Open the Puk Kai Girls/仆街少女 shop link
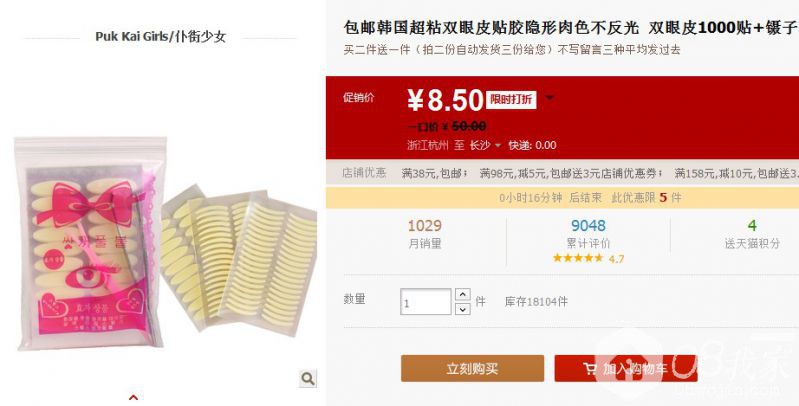 click(161, 37)
